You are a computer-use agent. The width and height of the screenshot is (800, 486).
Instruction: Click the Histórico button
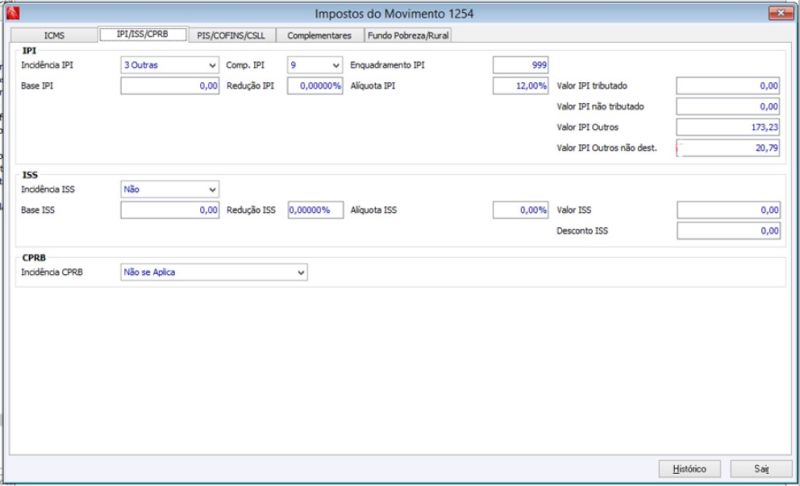[x=689, y=469]
